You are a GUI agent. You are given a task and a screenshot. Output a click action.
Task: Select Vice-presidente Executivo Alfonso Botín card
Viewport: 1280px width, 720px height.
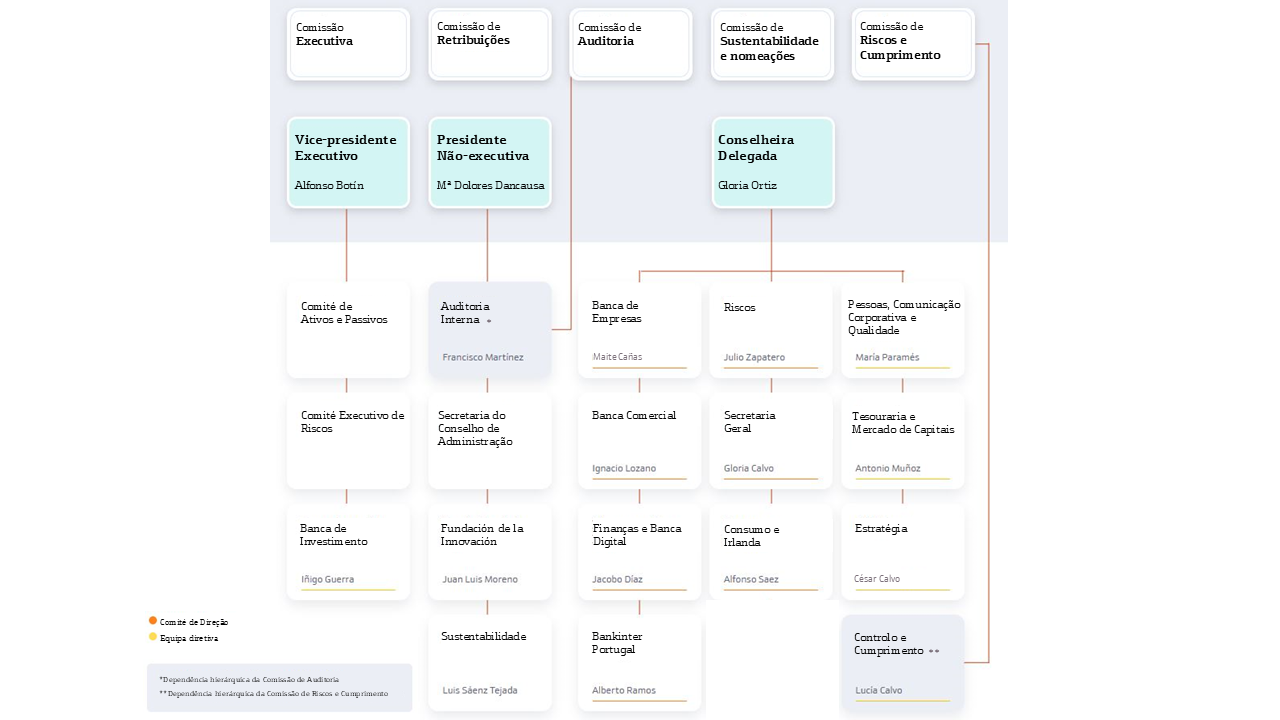[x=348, y=163]
